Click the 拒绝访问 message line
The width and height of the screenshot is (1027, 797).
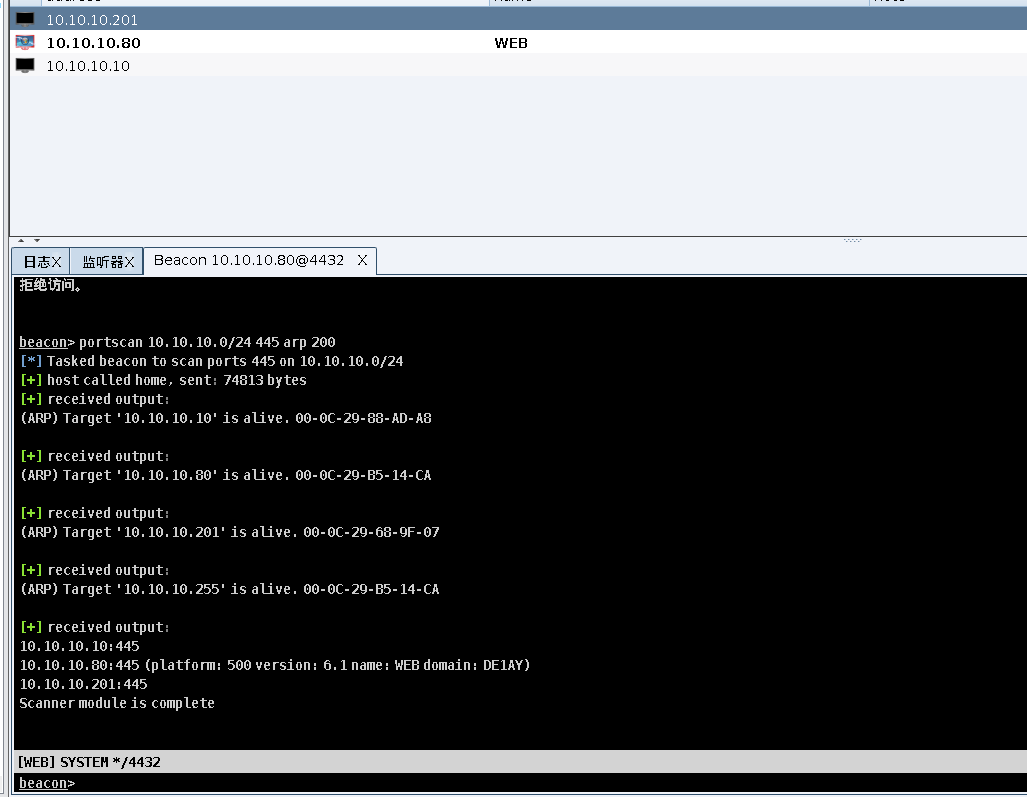50,285
